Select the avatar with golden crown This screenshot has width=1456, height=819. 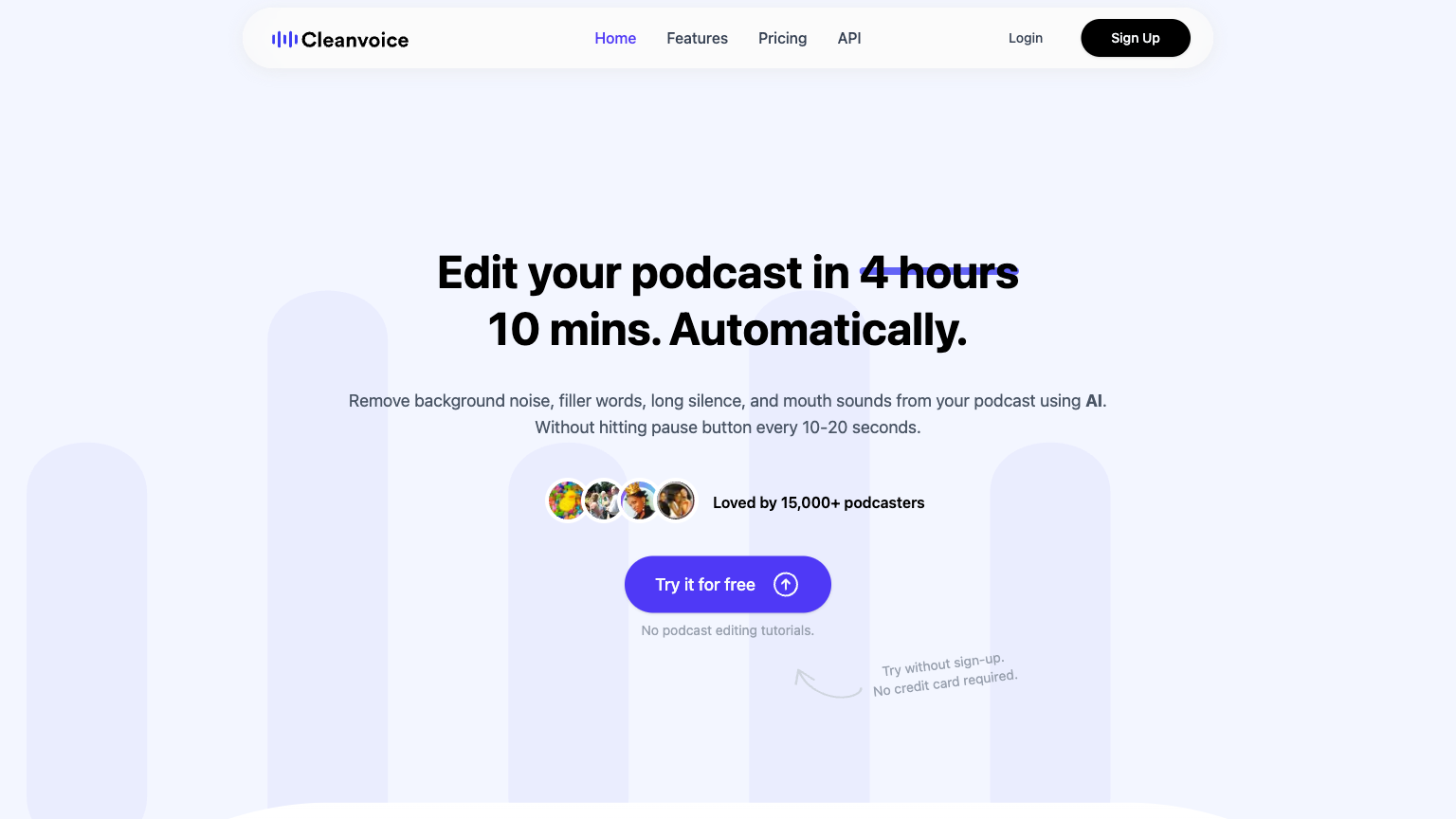pyautogui.click(x=639, y=500)
